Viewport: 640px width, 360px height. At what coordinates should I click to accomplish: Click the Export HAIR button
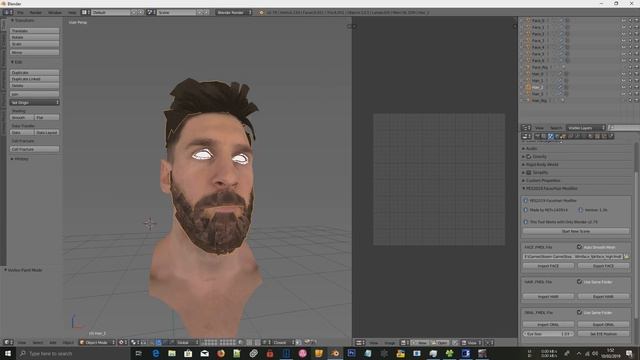pyautogui.click(x=603, y=296)
